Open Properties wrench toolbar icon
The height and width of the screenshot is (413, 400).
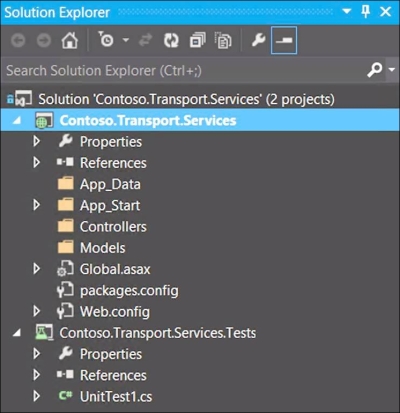tap(258, 40)
